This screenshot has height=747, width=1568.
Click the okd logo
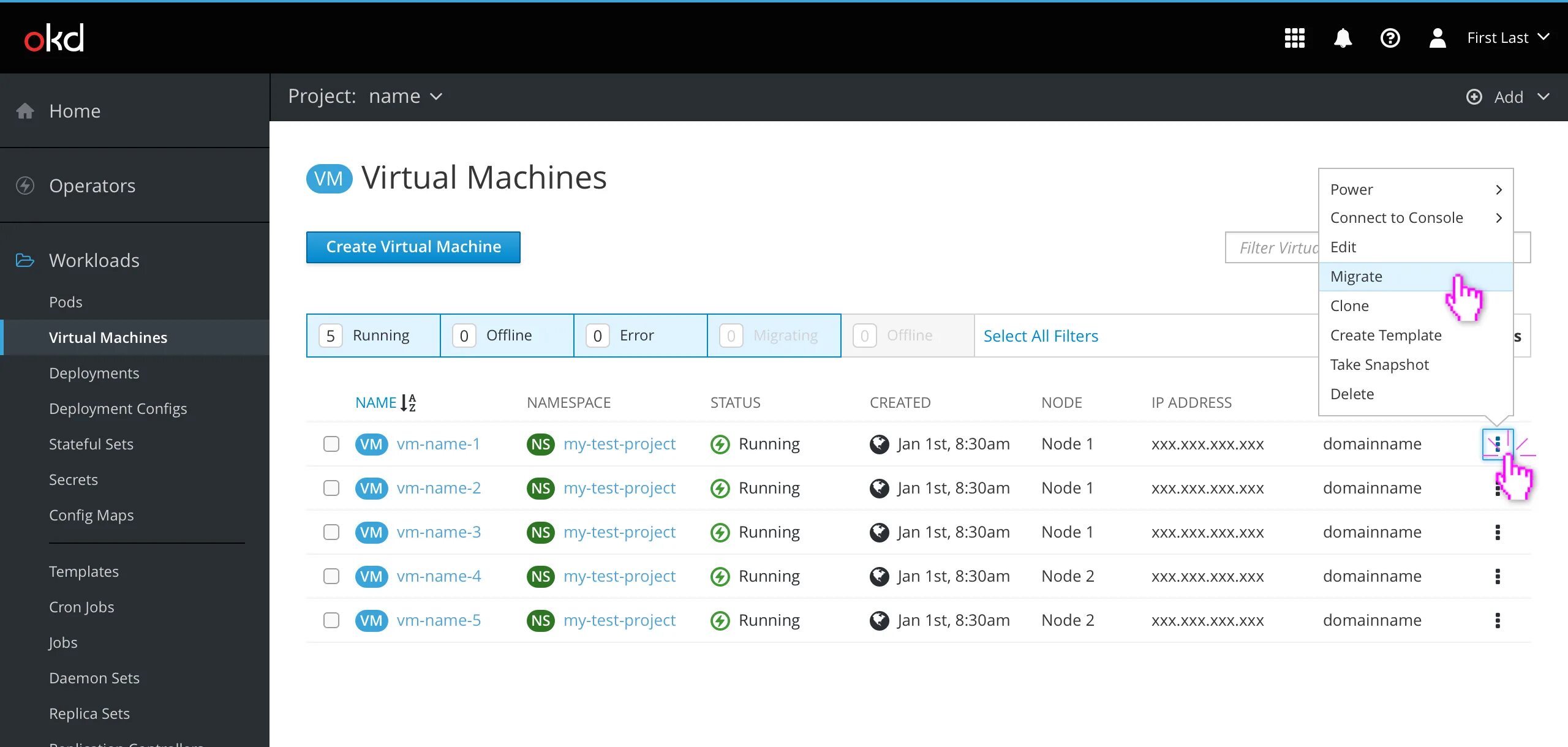click(x=54, y=38)
